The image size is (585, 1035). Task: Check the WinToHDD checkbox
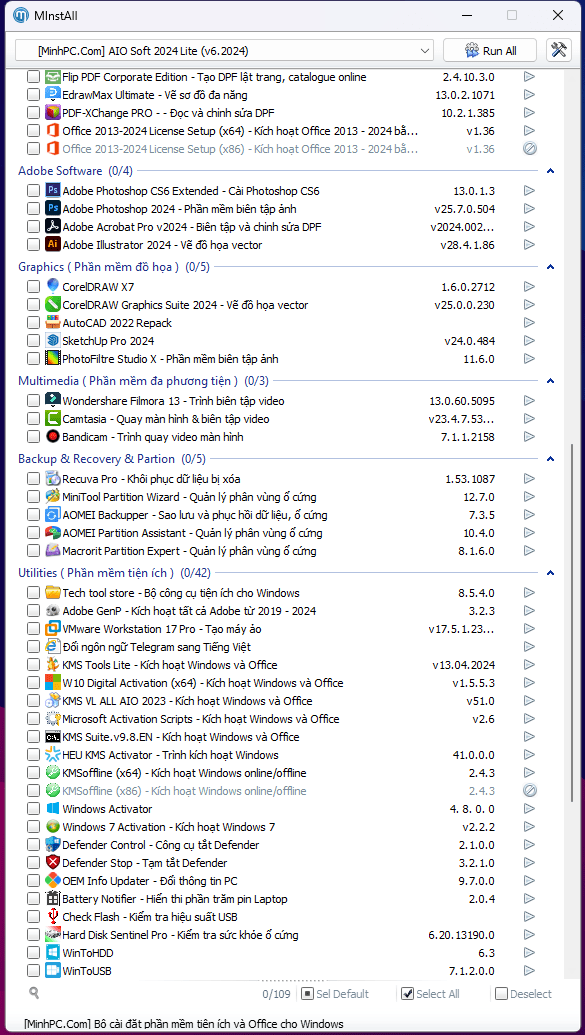[x=33, y=952]
